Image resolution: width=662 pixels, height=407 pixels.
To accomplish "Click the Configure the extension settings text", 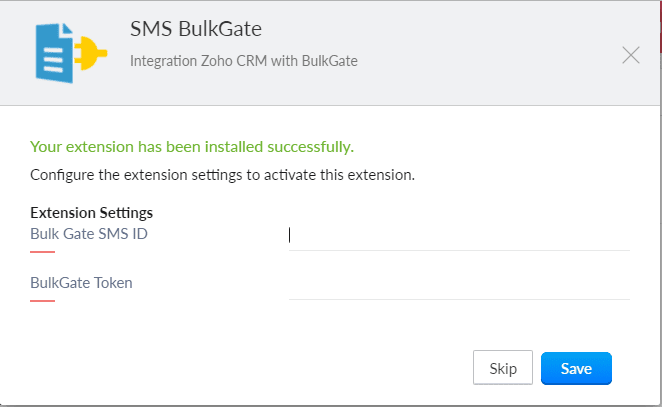I will (x=222, y=175).
